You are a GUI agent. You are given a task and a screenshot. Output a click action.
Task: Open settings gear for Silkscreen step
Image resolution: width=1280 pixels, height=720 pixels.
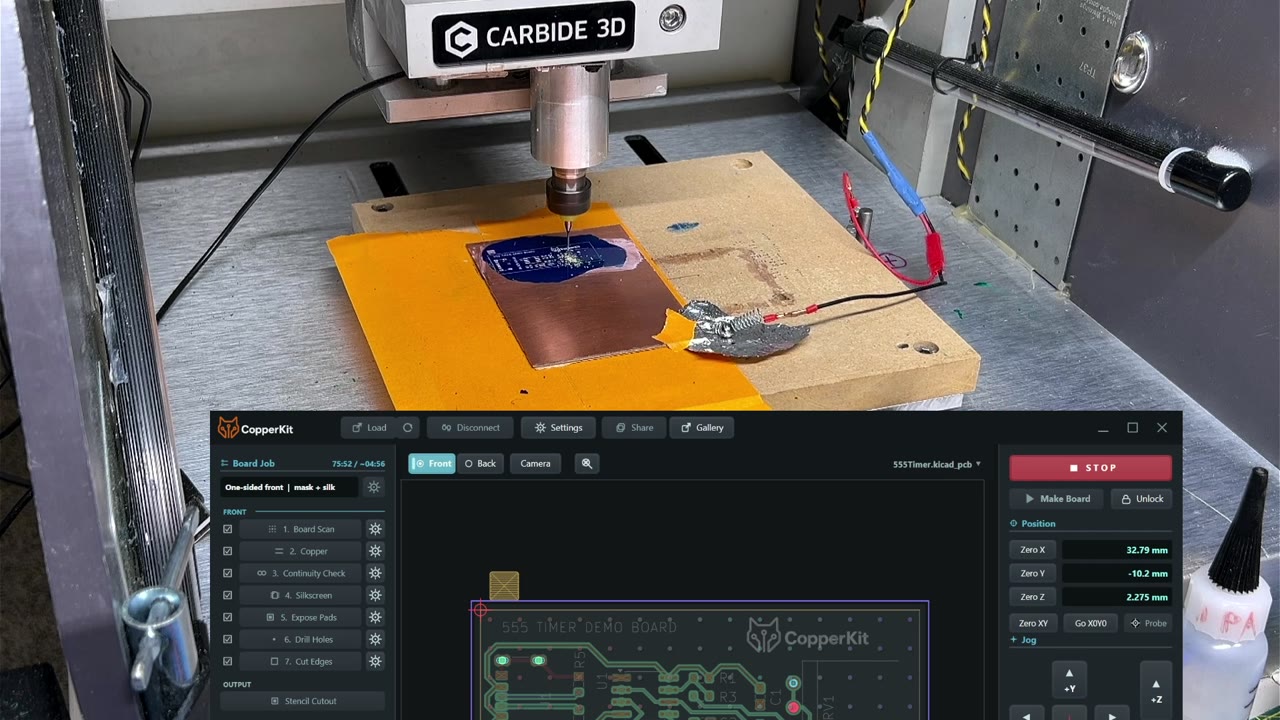click(375, 595)
